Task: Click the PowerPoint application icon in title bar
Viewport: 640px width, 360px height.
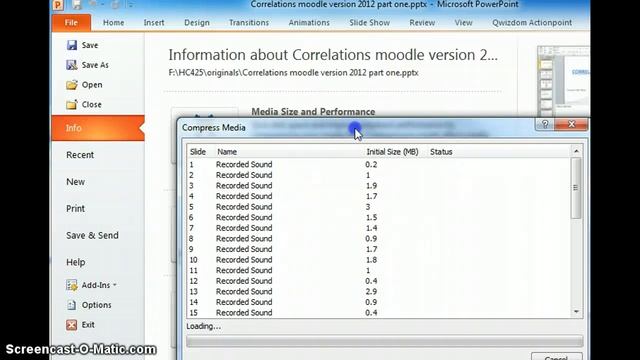Action: click(58, 5)
